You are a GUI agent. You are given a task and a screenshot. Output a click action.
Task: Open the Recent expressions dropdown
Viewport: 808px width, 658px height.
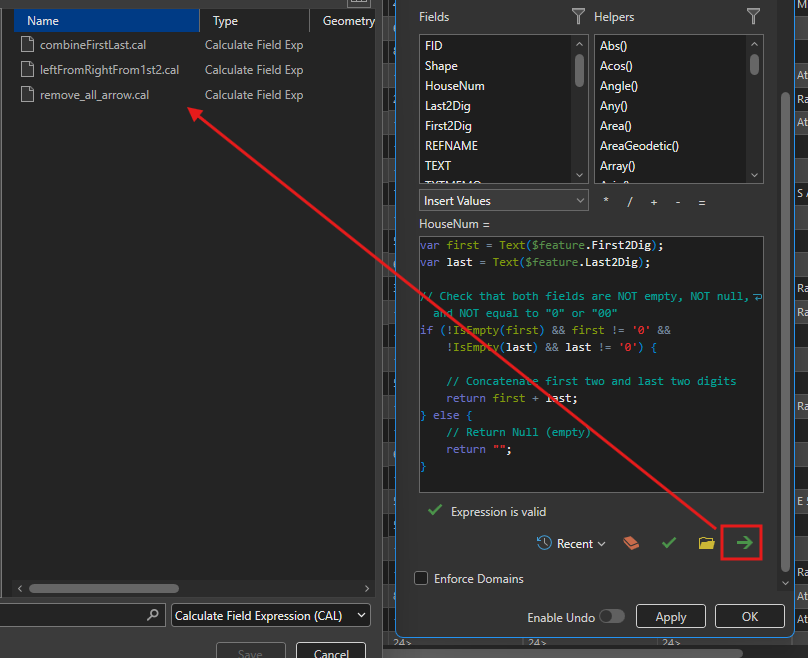point(571,543)
